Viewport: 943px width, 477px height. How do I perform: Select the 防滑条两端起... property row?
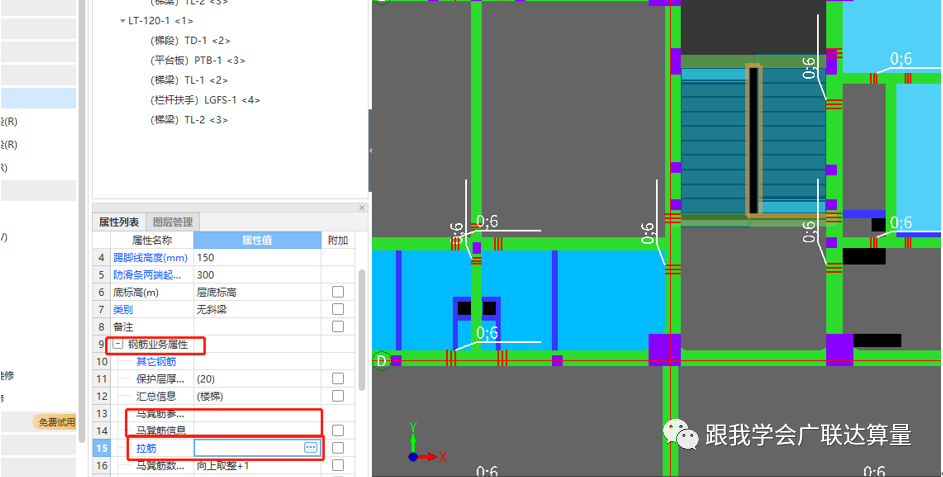pos(150,275)
